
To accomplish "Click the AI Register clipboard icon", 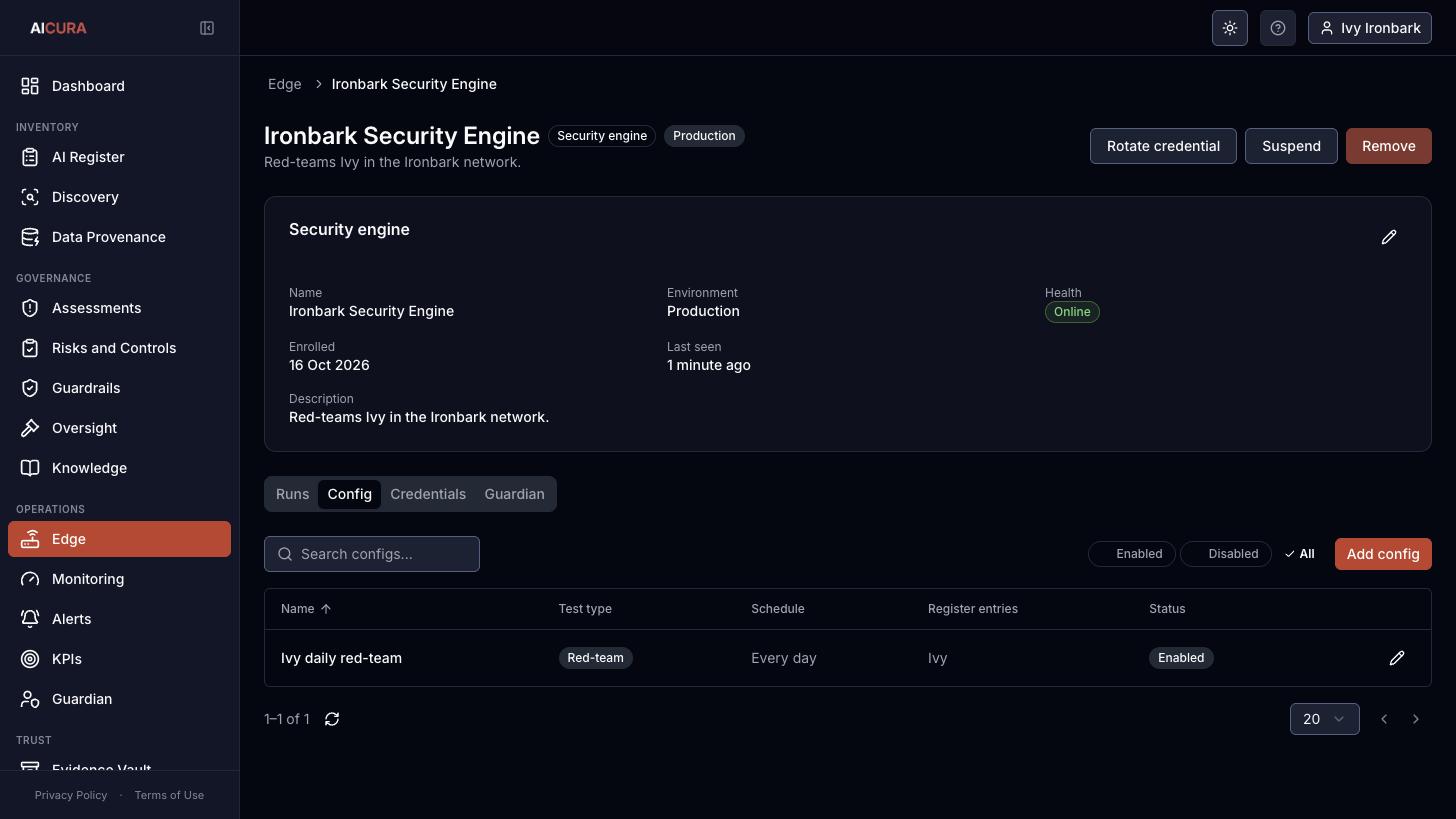I will tap(30, 157).
